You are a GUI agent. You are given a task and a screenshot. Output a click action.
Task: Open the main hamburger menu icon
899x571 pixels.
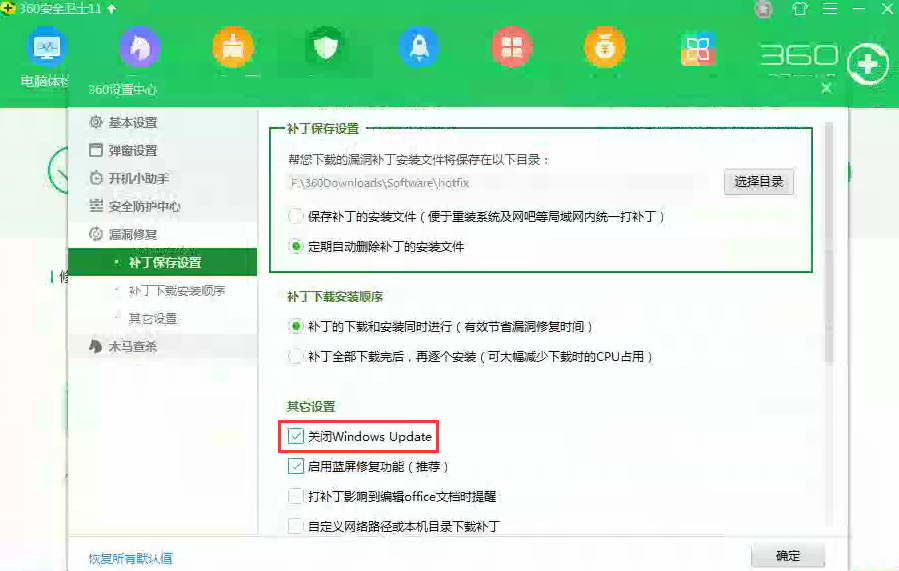(830, 9)
